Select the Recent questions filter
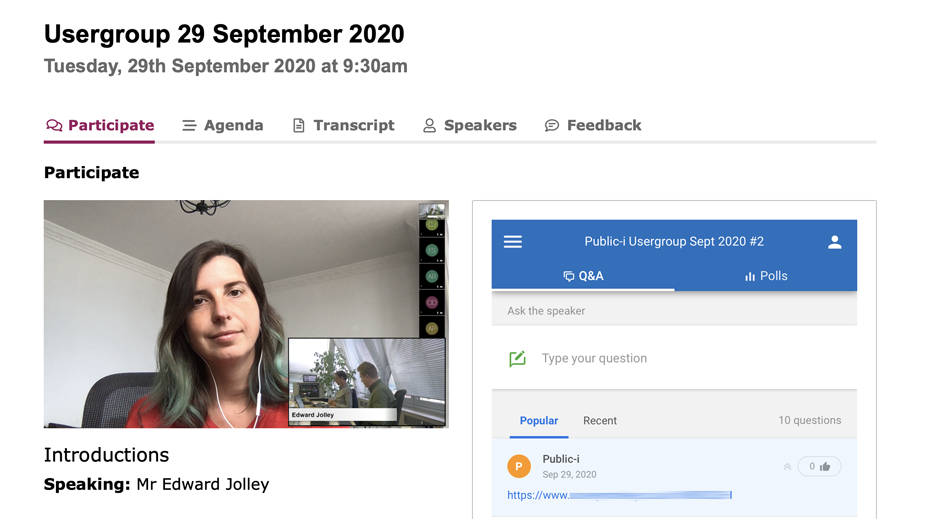Screen dimensions: 950x519 600,420
